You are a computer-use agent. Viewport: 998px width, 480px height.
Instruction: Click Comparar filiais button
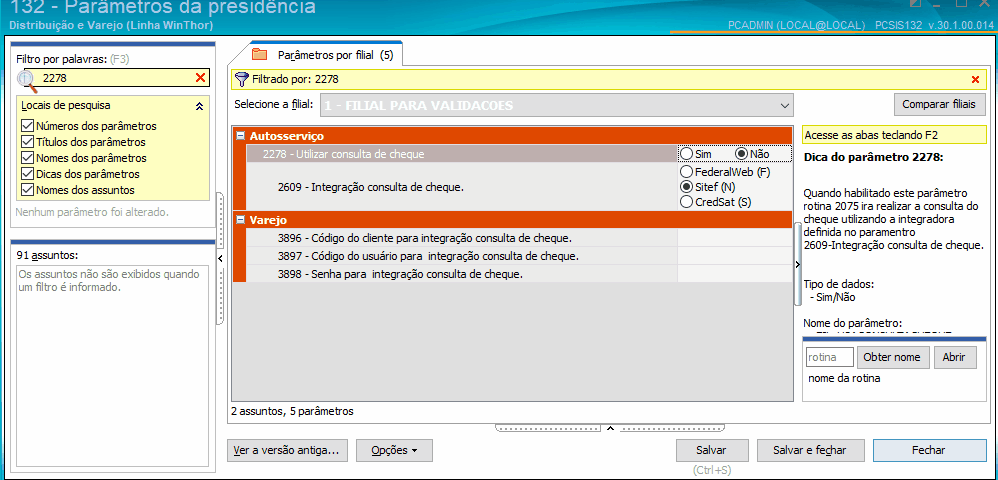pos(939,105)
